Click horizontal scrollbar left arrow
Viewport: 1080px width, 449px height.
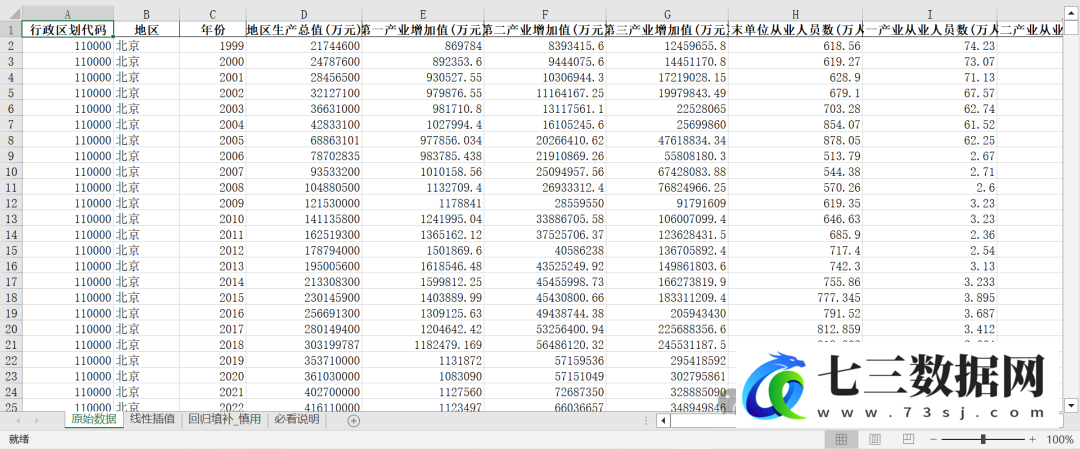(663, 420)
